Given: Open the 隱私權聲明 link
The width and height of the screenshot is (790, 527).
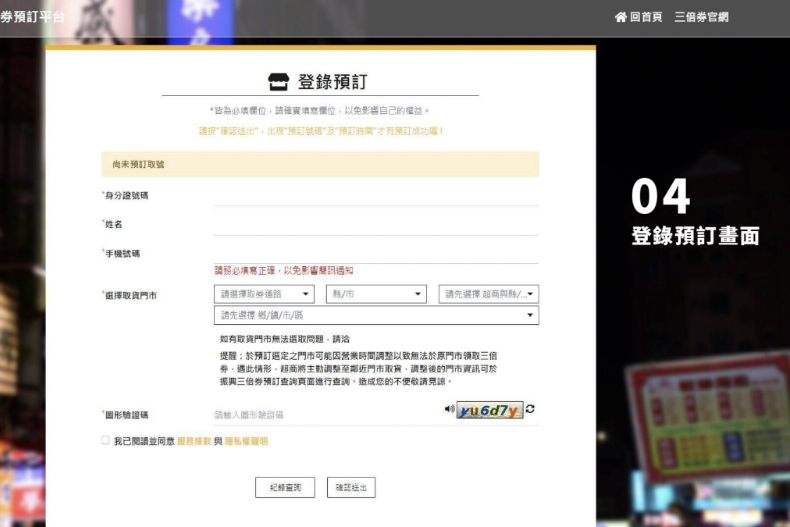Looking at the screenshot, I should pyautogui.click(x=246, y=441).
